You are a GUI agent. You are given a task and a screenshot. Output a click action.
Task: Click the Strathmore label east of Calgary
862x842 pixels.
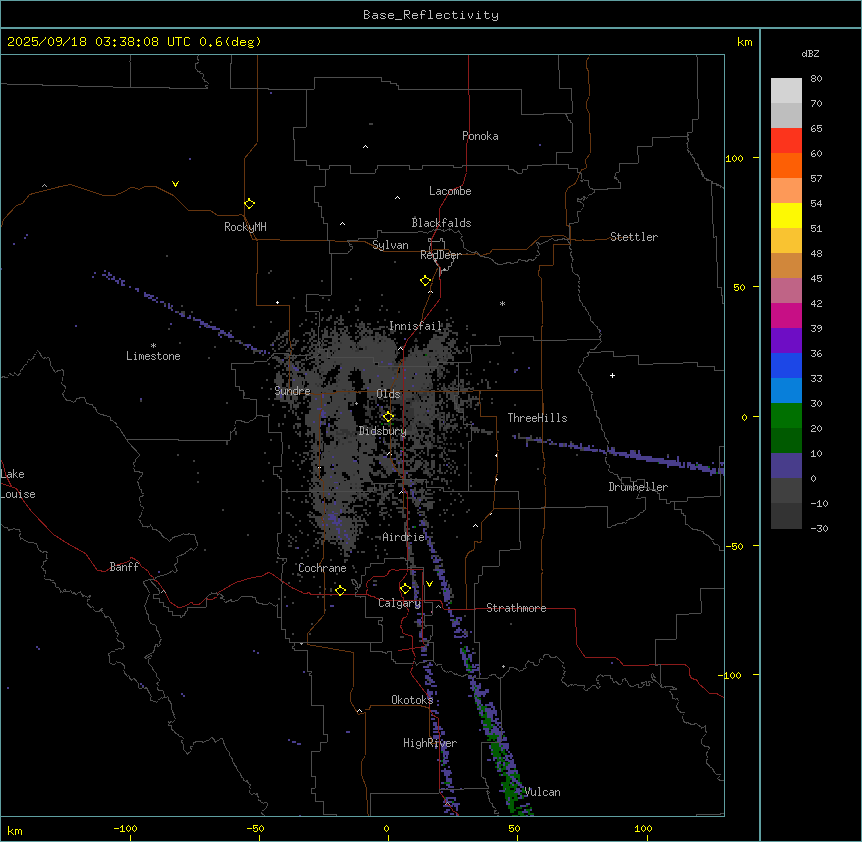point(516,608)
